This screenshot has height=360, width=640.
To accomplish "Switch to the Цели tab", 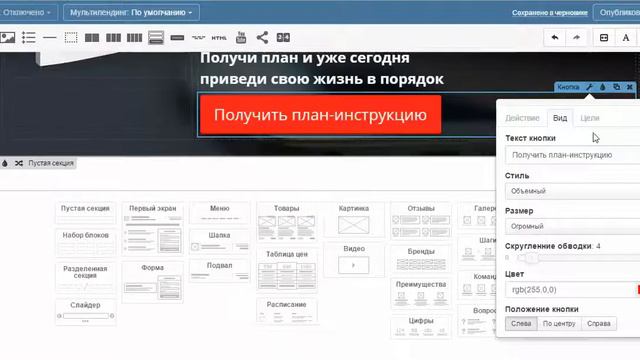I will 590,118.
